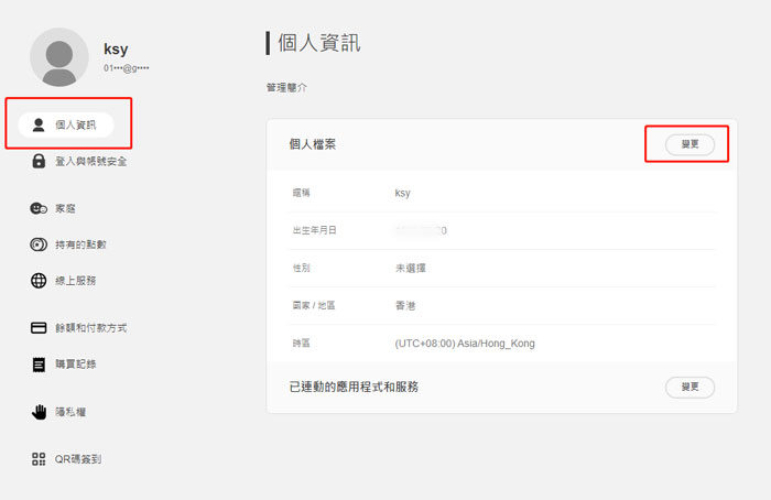Click the credit card icon
The width and height of the screenshot is (771, 500).
[38, 327]
